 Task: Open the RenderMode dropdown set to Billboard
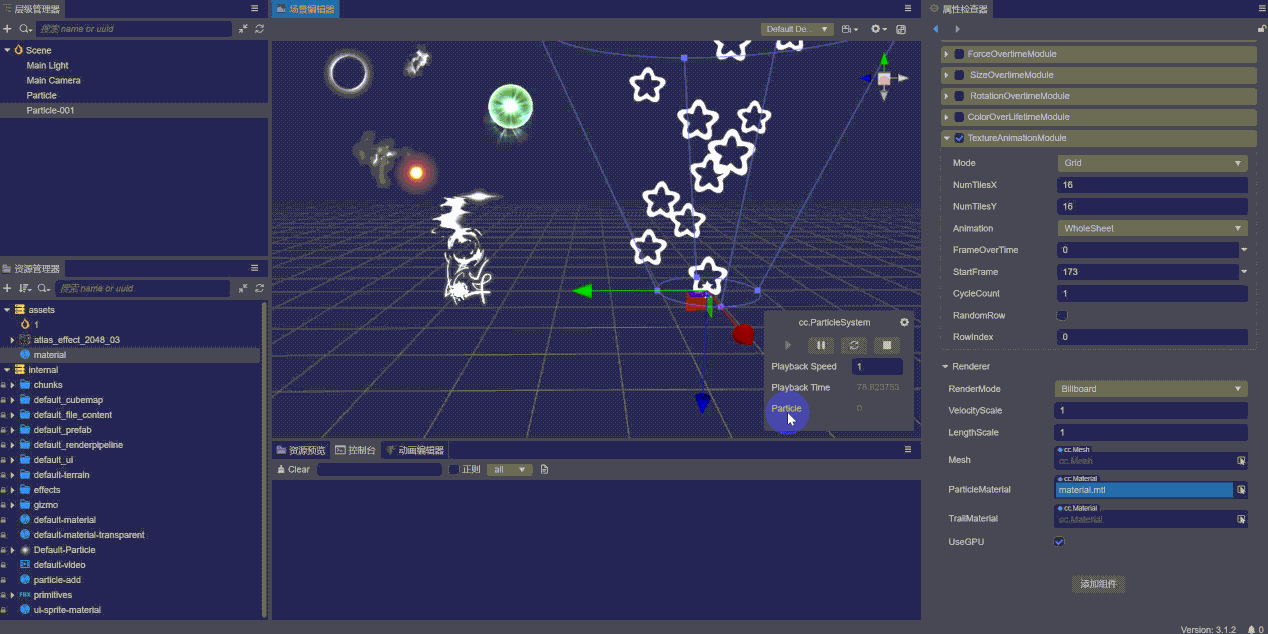tap(1151, 389)
